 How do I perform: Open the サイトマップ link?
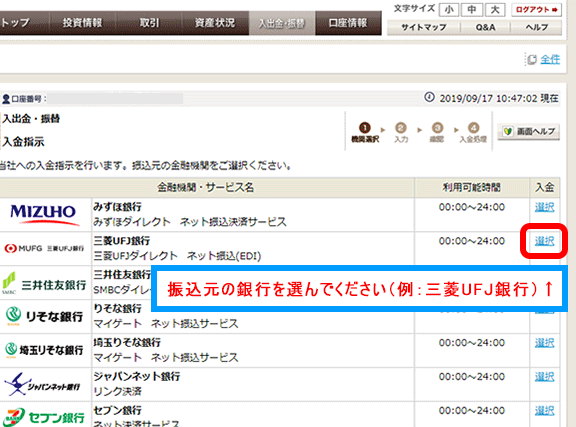point(424,28)
